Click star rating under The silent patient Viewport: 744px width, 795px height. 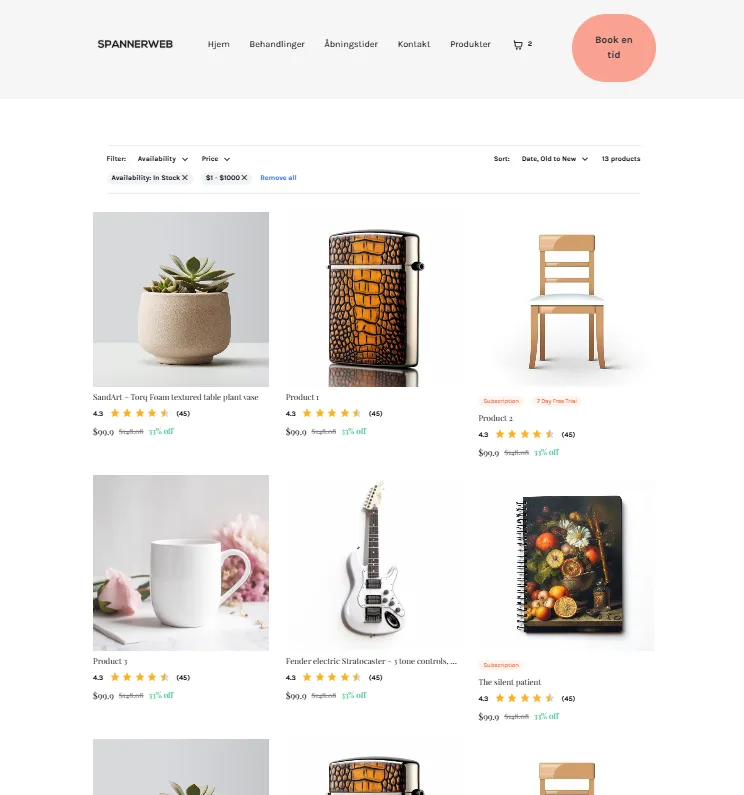(525, 698)
